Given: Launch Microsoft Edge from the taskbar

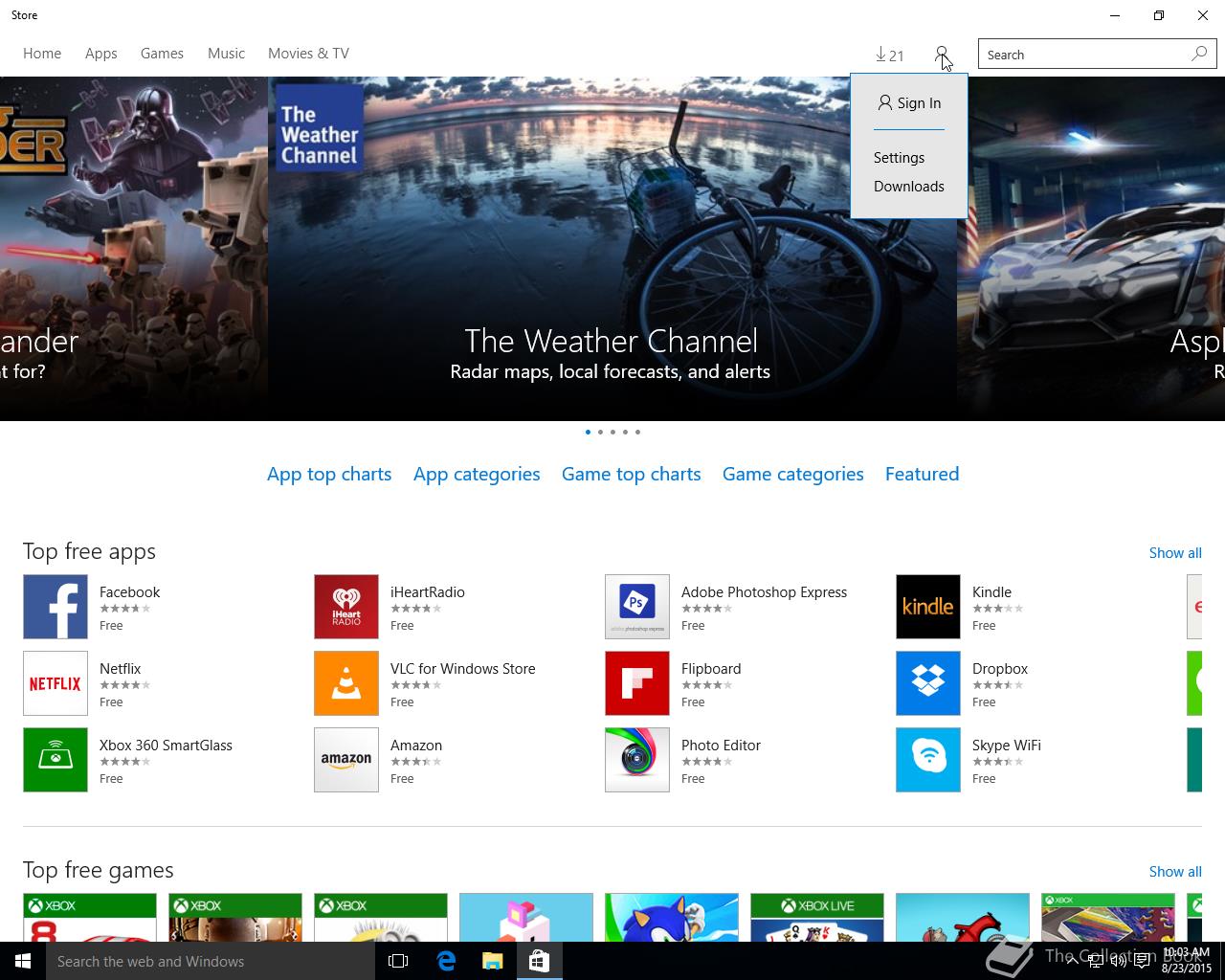Looking at the screenshot, I should pyautogui.click(x=446, y=961).
